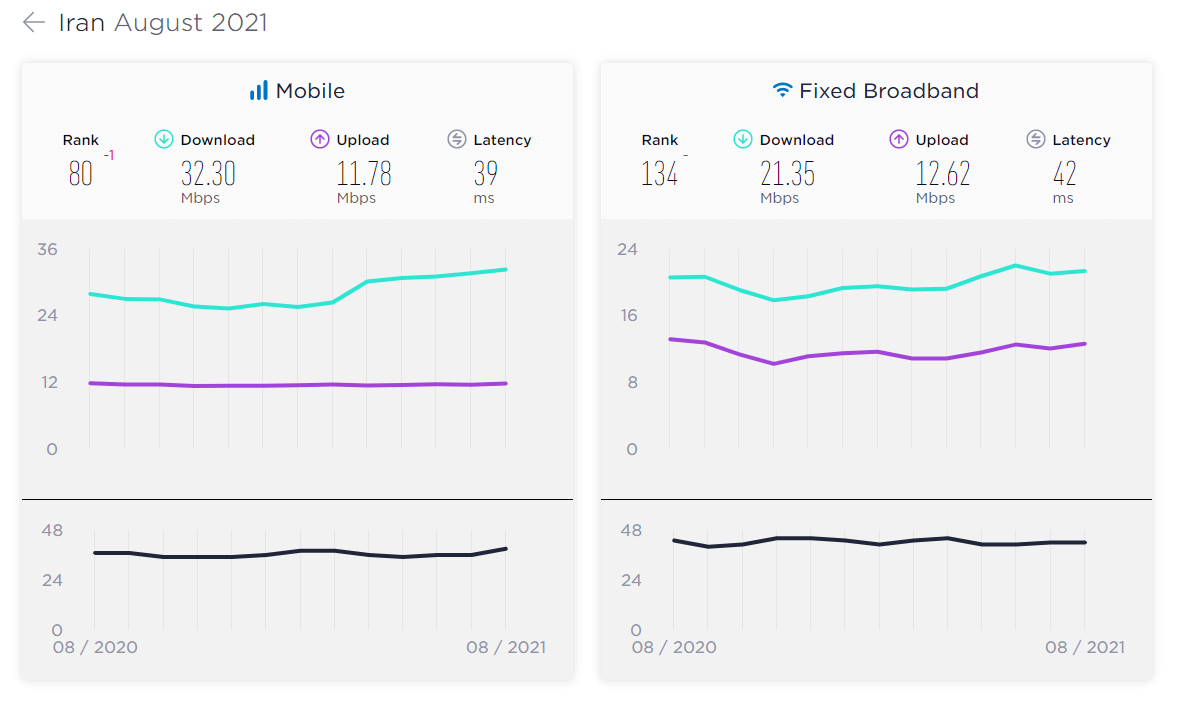
Task: Click the Fixed Broadband Download arrow icon
Action: (x=743, y=140)
